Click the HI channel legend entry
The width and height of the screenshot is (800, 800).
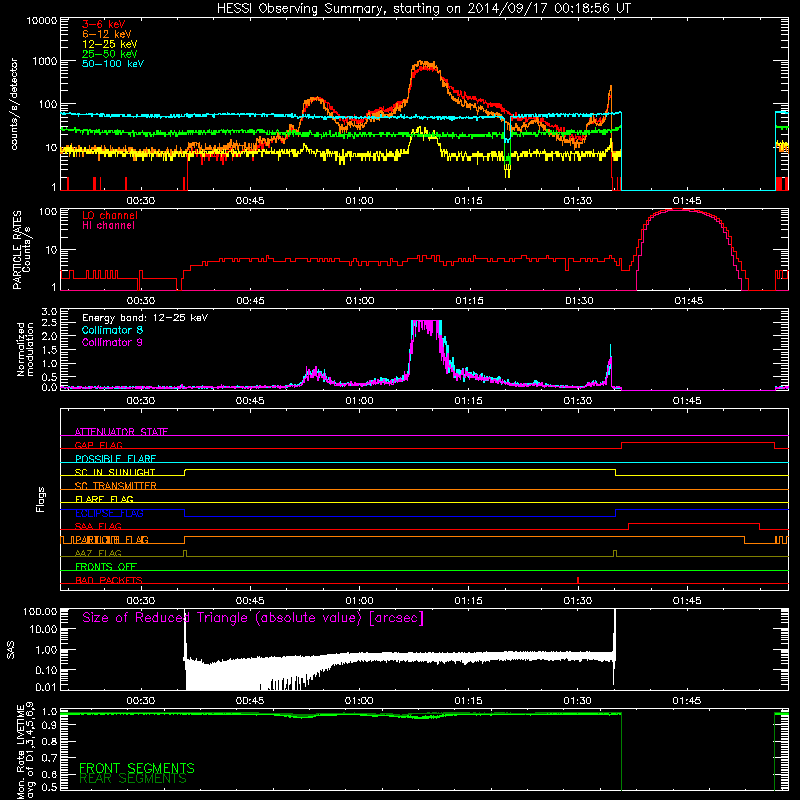(x=109, y=226)
